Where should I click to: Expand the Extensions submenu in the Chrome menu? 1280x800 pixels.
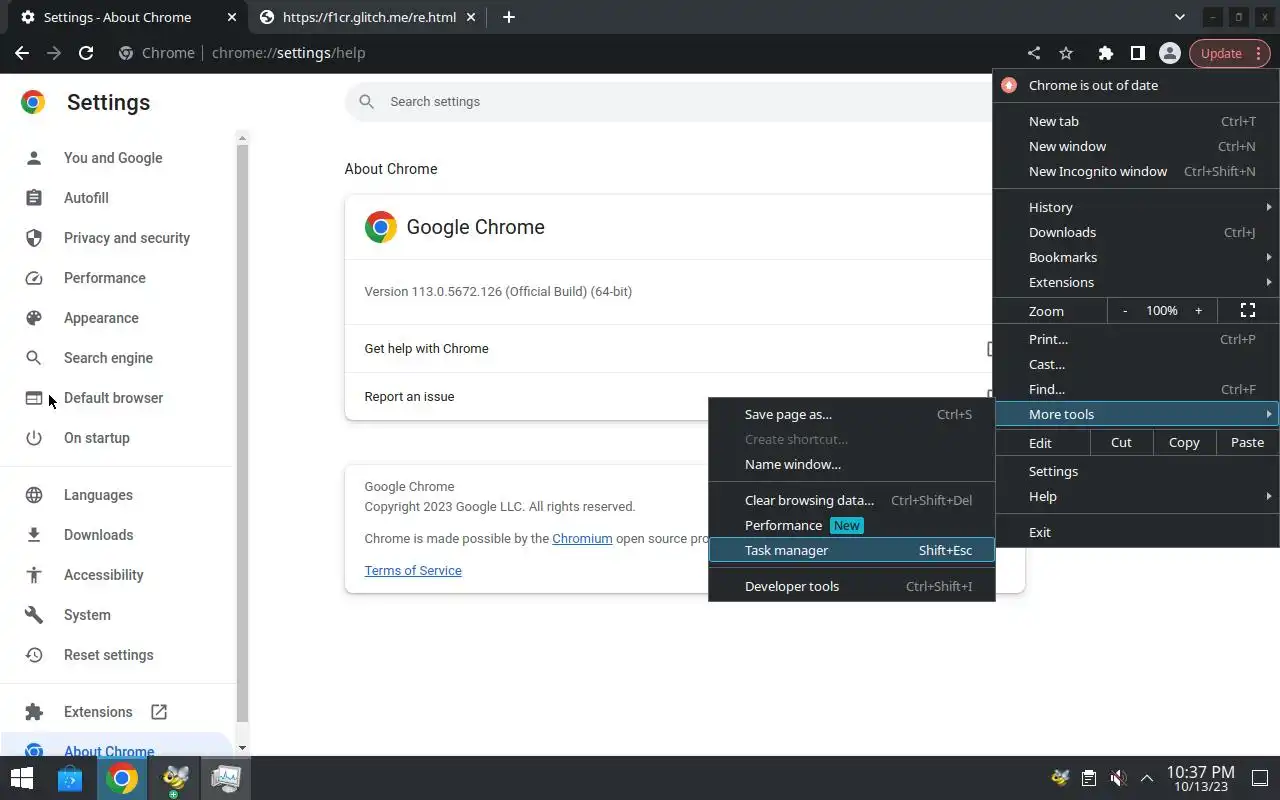click(1137, 282)
